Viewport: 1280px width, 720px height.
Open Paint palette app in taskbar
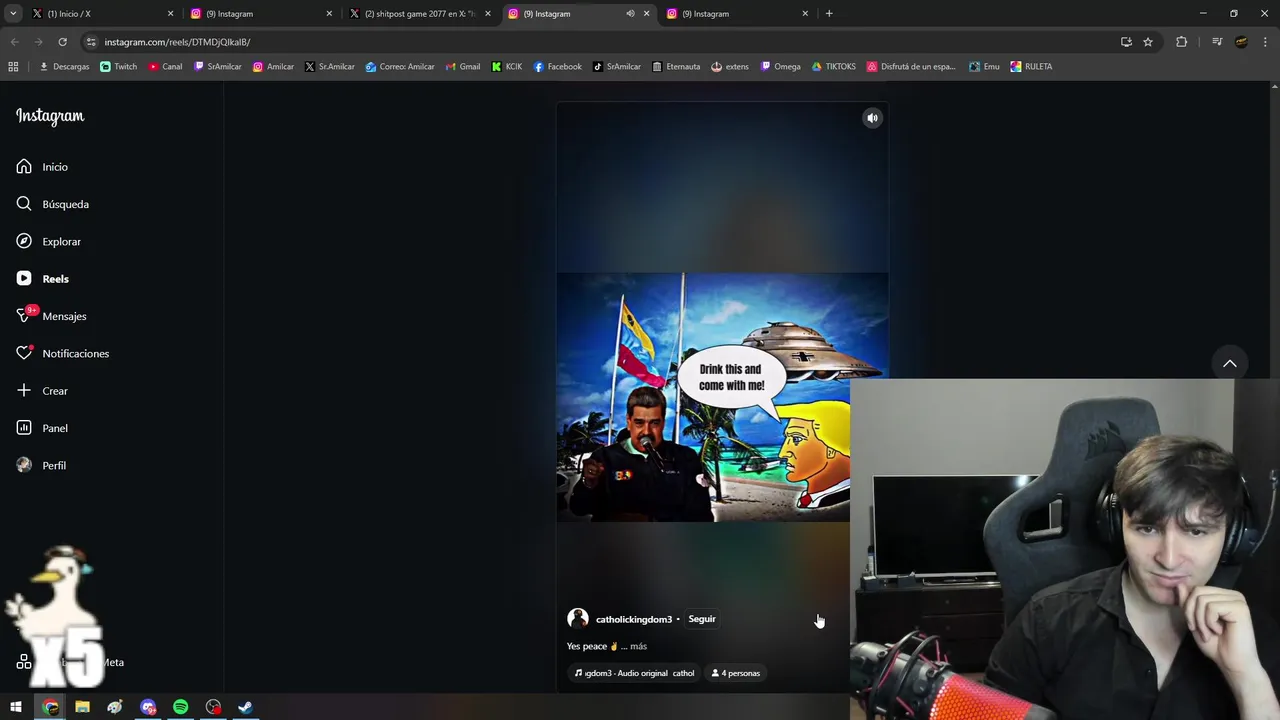tap(115, 707)
